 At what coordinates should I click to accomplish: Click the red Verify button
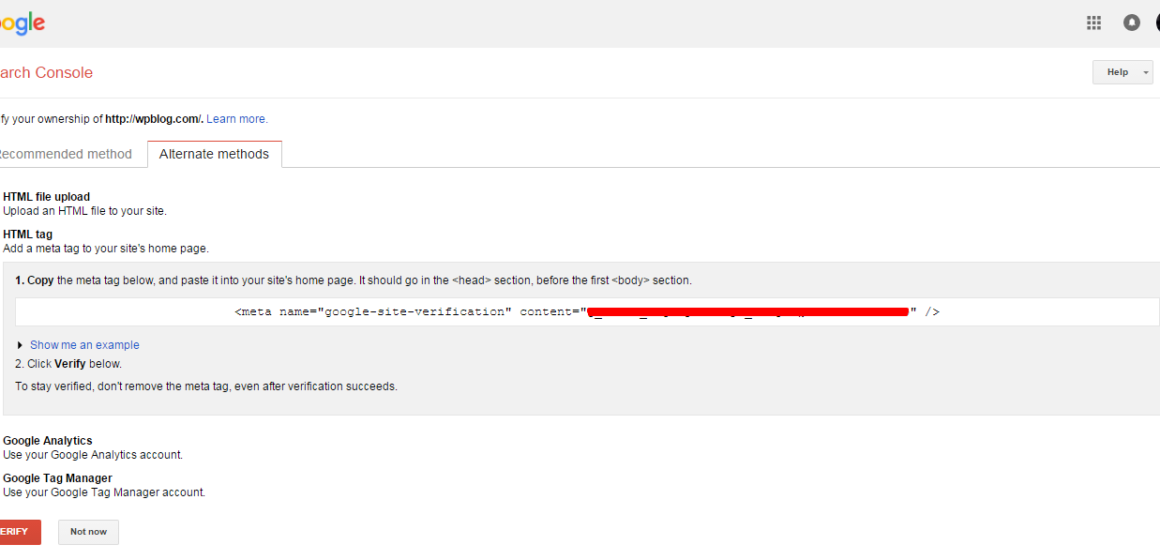(20, 532)
